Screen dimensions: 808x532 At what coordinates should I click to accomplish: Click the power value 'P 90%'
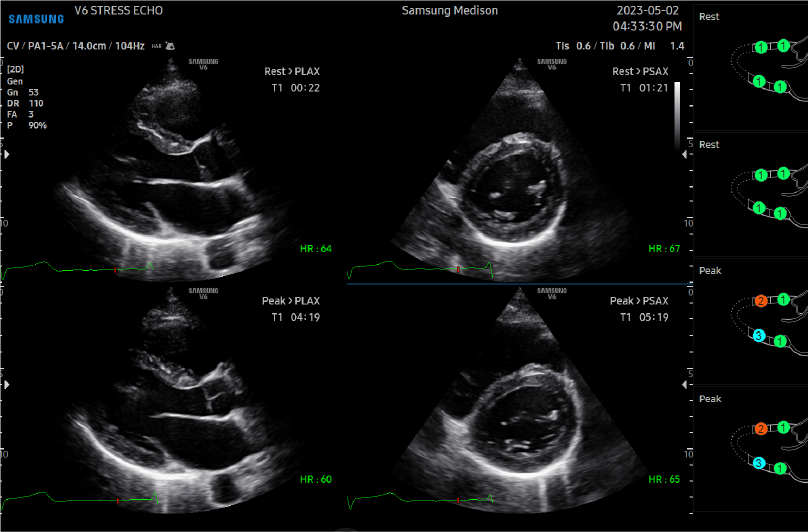coord(27,125)
